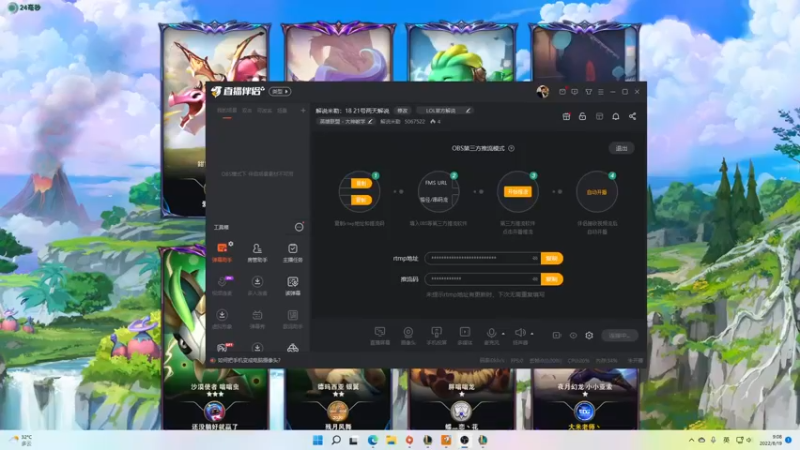Click the skin shirt icon in title bar
The width and height of the screenshot is (800, 450).
[588, 92]
